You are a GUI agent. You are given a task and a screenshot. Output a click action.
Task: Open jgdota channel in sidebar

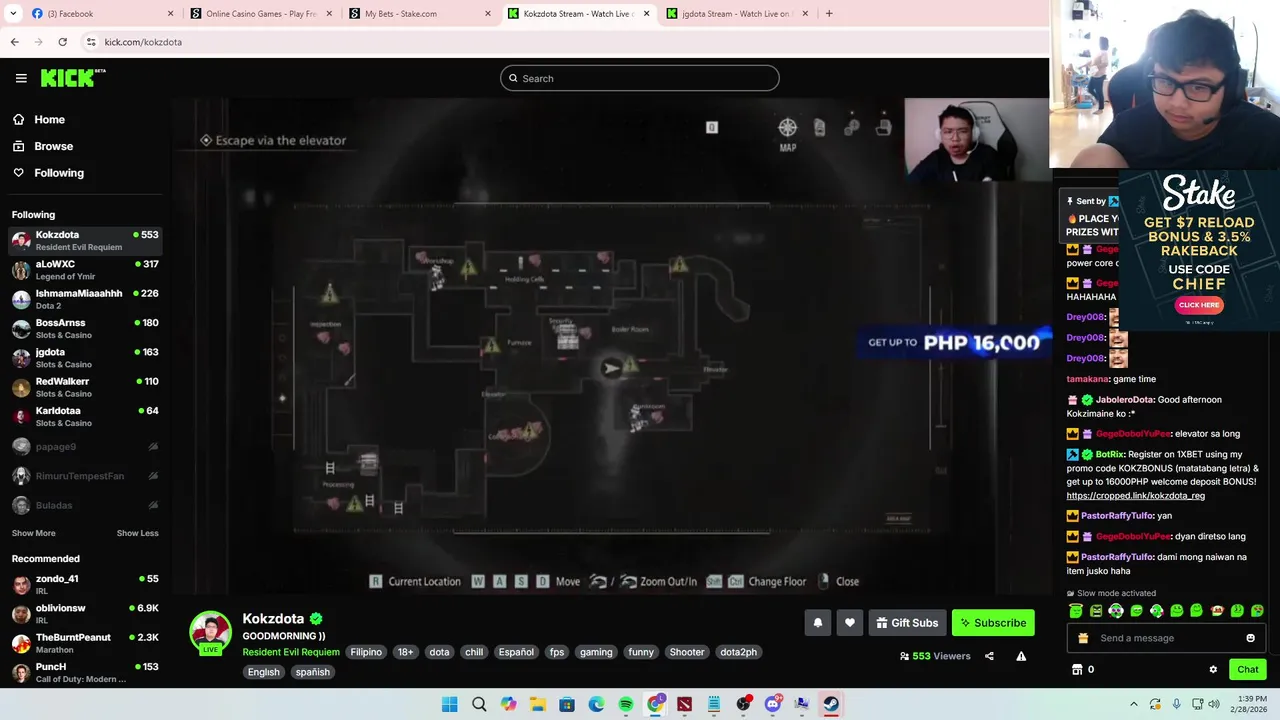[85, 358]
